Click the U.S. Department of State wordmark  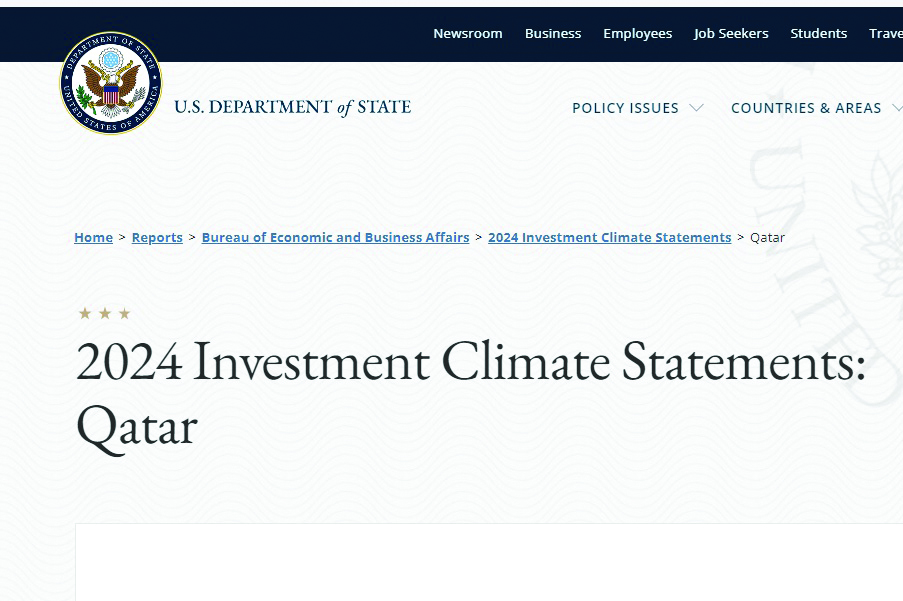292,107
